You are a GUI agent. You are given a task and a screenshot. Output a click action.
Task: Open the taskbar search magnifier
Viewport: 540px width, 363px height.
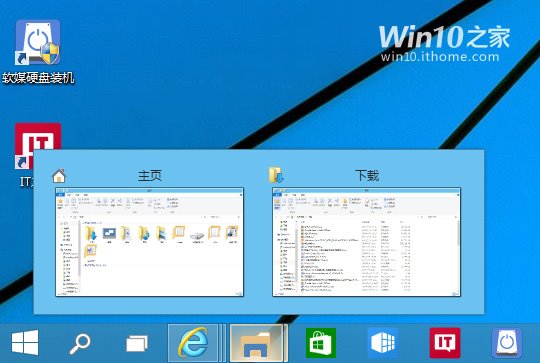click(80, 343)
